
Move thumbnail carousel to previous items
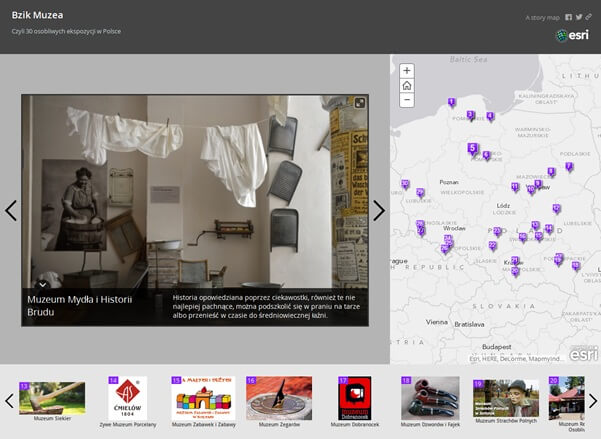[x=9, y=401]
